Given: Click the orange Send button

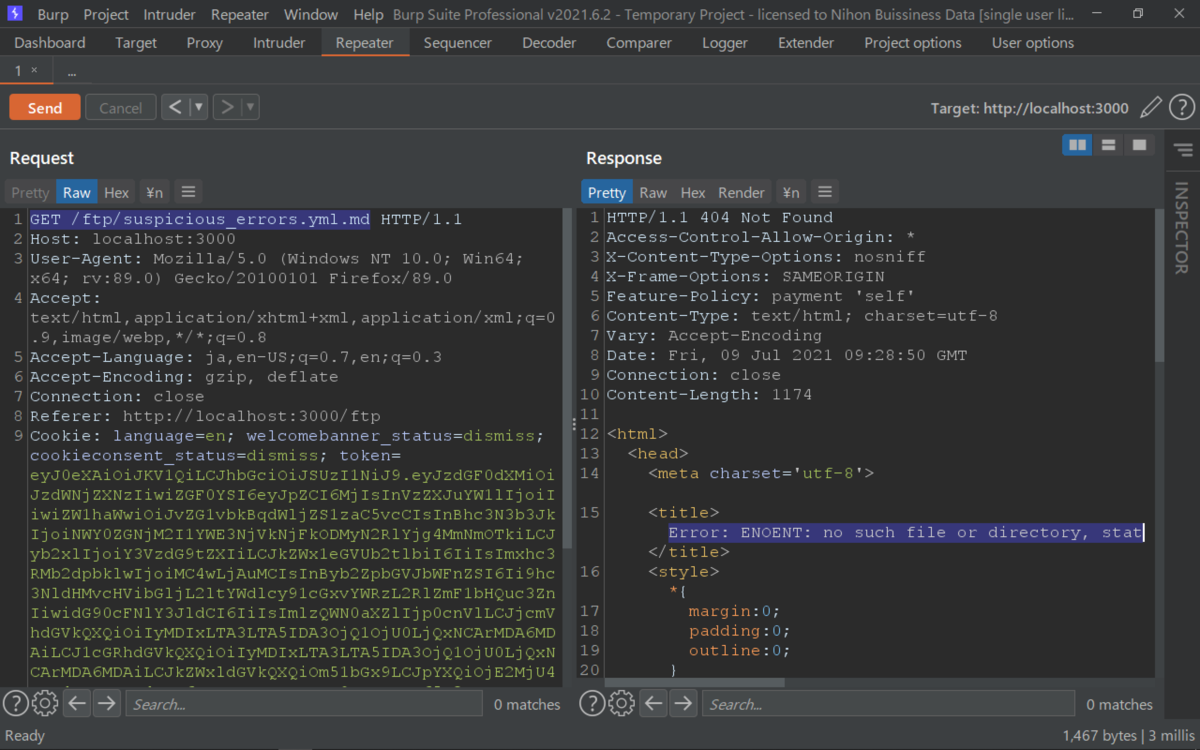Looking at the screenshot, I should (45, 108).
